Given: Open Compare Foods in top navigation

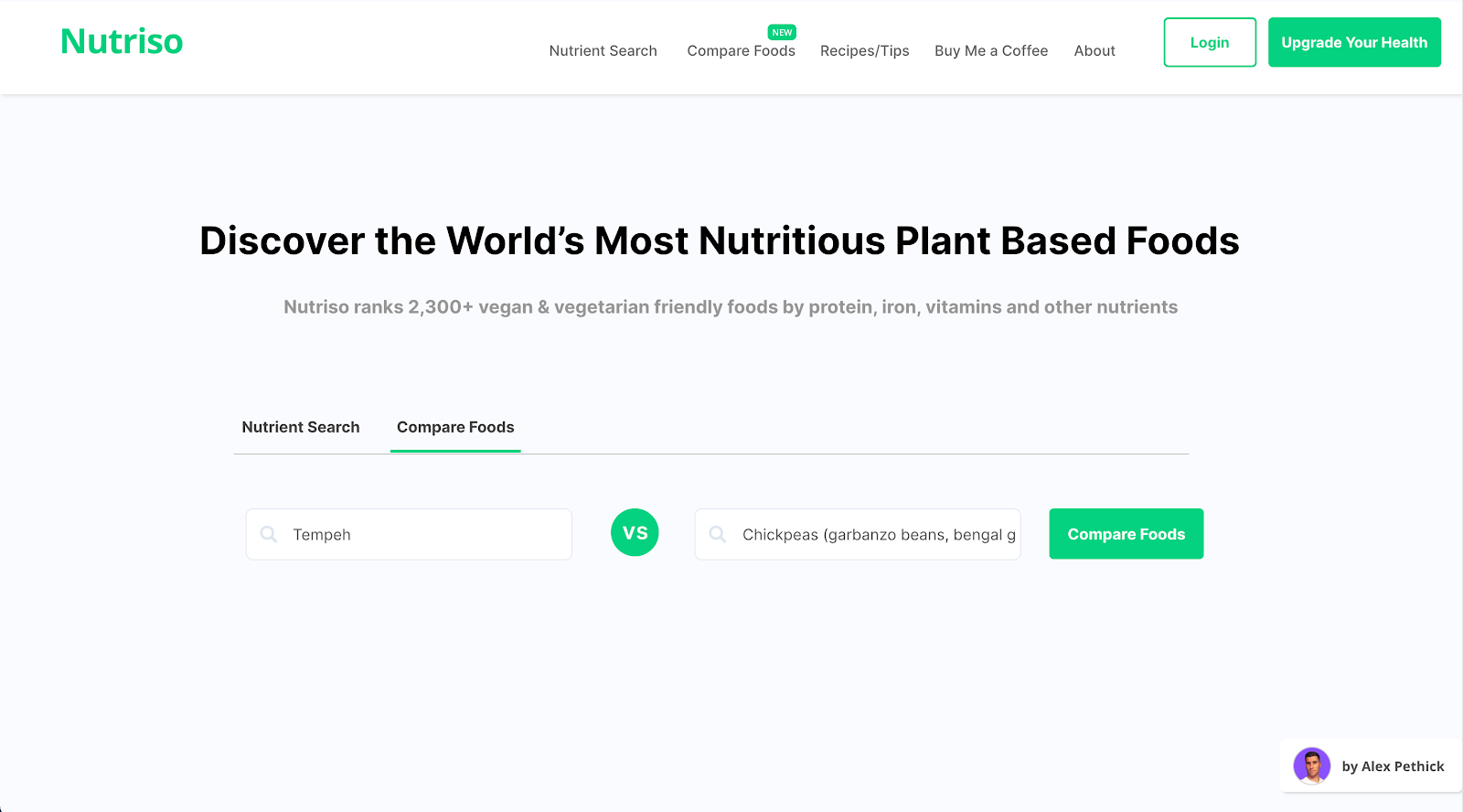Looking at the screenshot, I should [742, 51].
